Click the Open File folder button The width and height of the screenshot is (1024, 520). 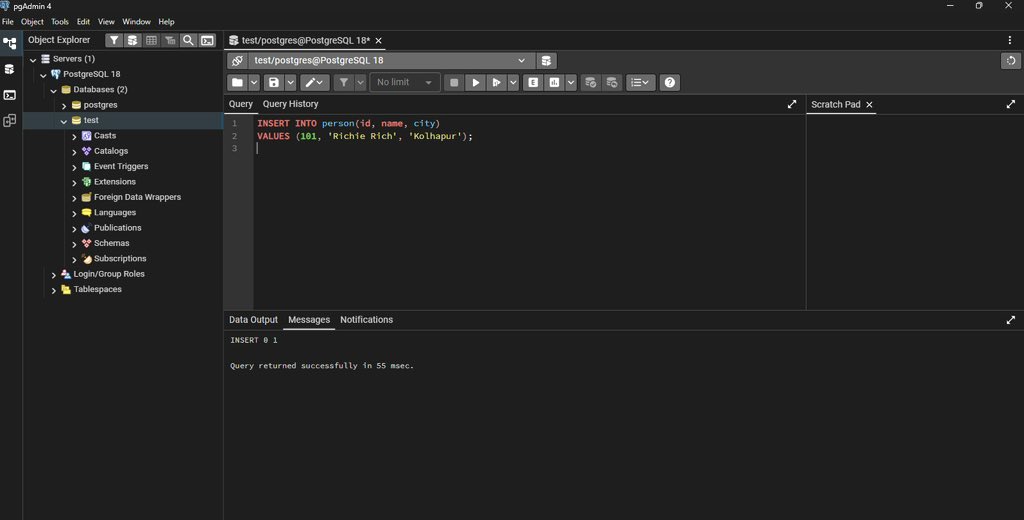pyautogui.click(x=238, y=82)
